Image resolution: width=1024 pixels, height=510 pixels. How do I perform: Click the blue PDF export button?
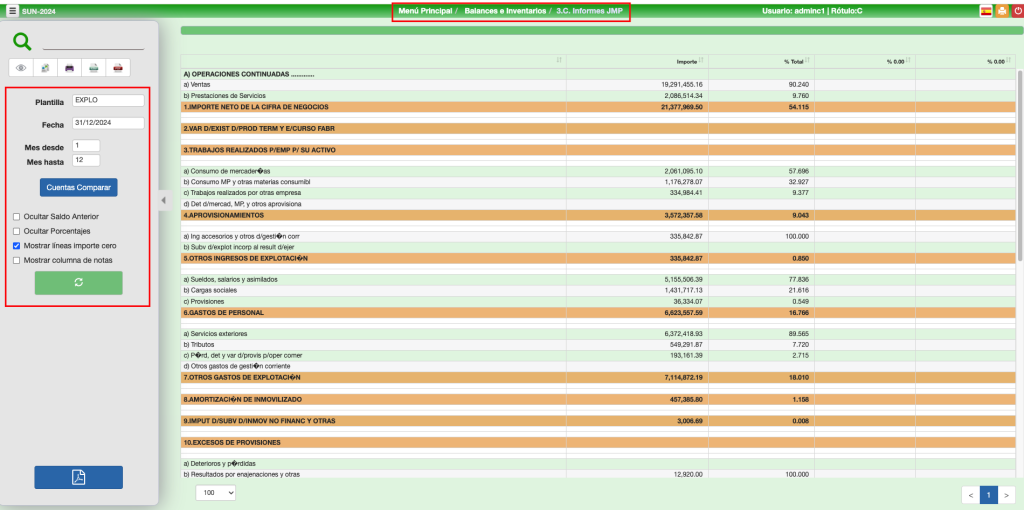click(x=78, y=477)
